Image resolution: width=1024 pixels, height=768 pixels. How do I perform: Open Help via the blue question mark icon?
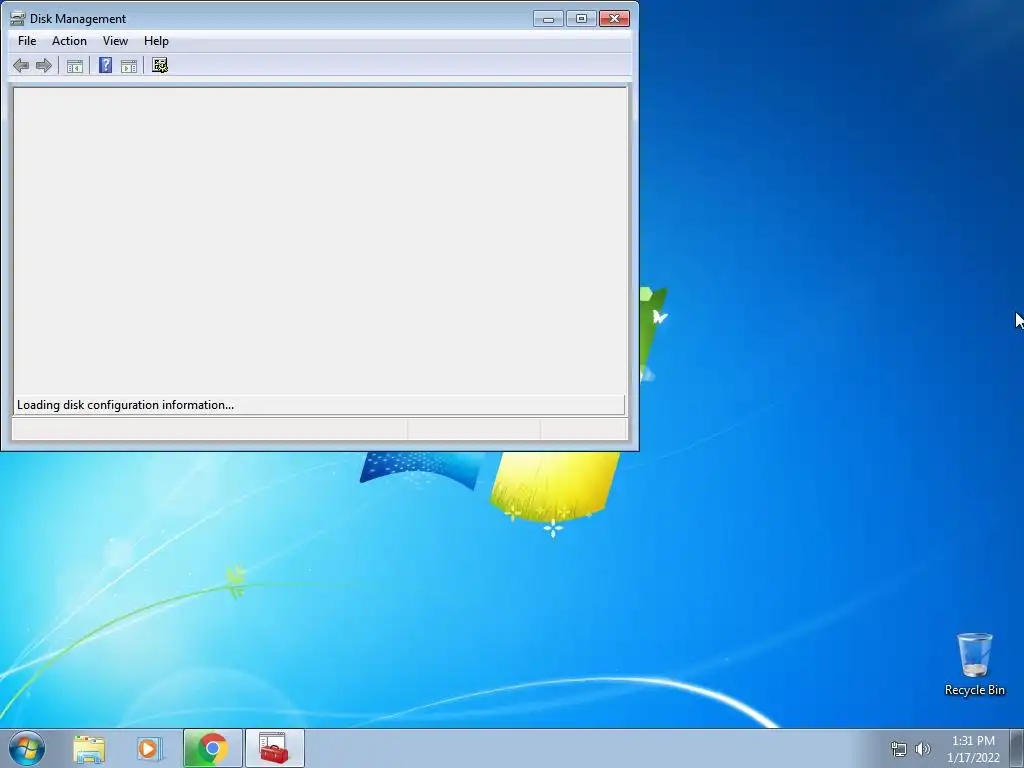tap(105, 65)
